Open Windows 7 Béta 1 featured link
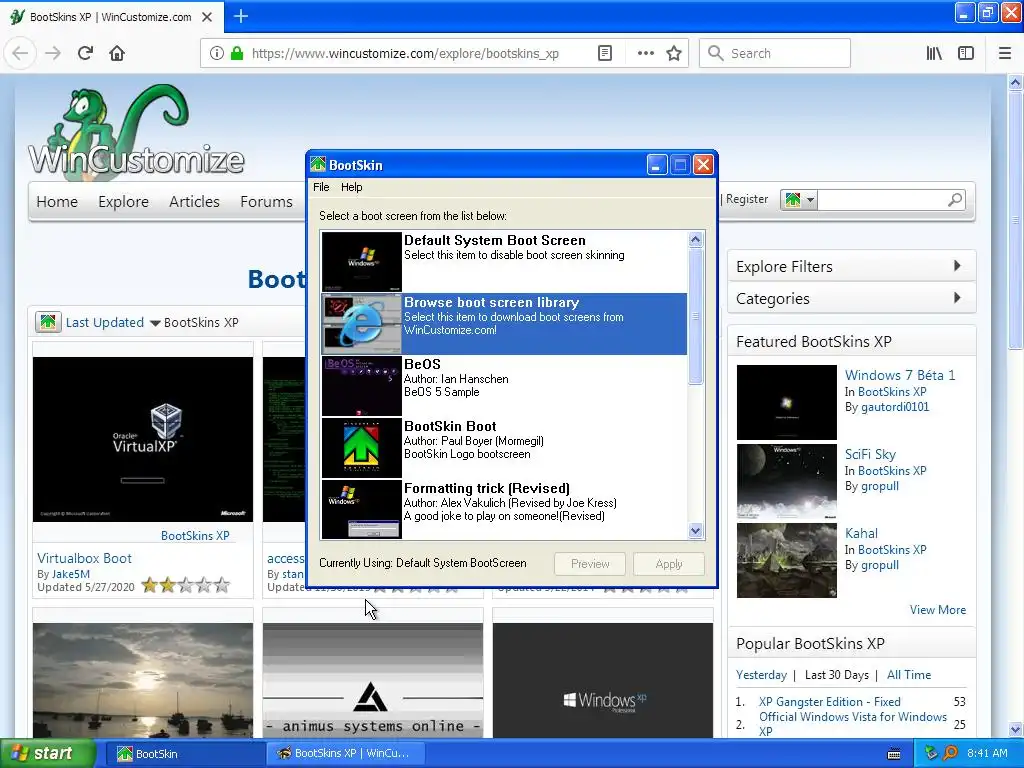The width and height of the screenshot is (1024, 768). [x=900, y=375]
